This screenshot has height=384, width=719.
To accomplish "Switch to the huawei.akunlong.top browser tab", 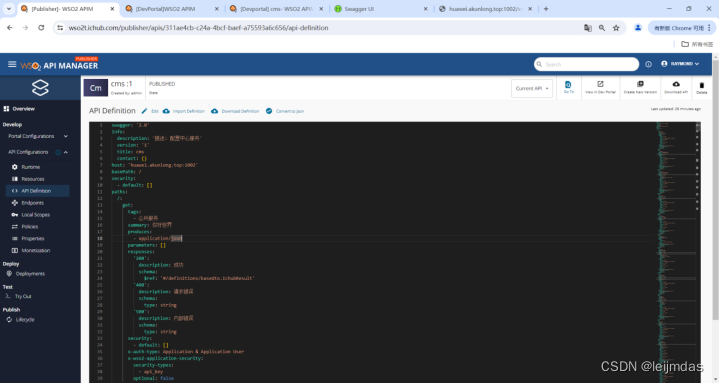I will (485, 9).
